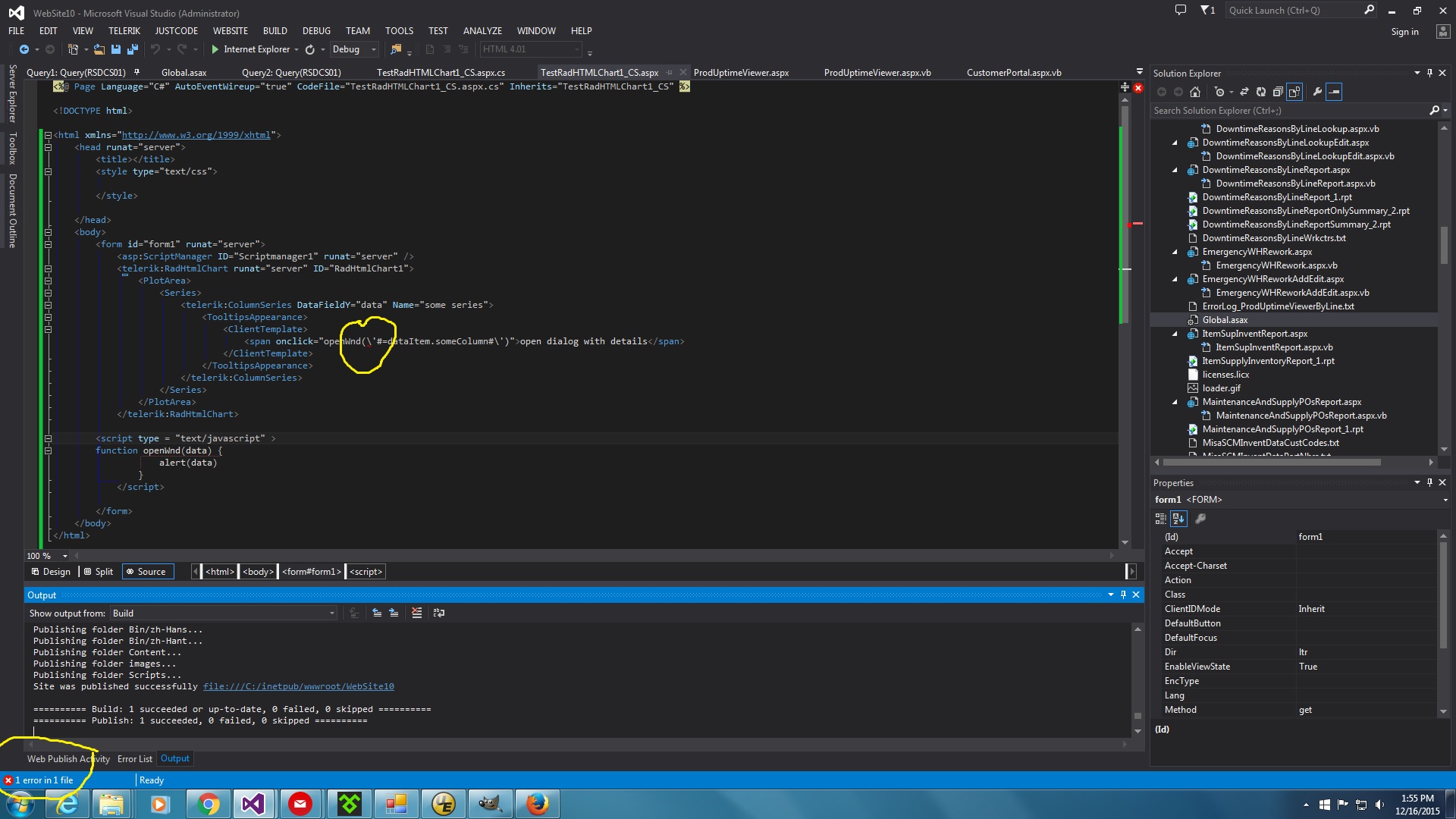Image resolution: width=1456 pixels, height=819 pixels.
Task: Toggle Preview Selected Items in Solution Explorer
Action: pos(1335,92)
